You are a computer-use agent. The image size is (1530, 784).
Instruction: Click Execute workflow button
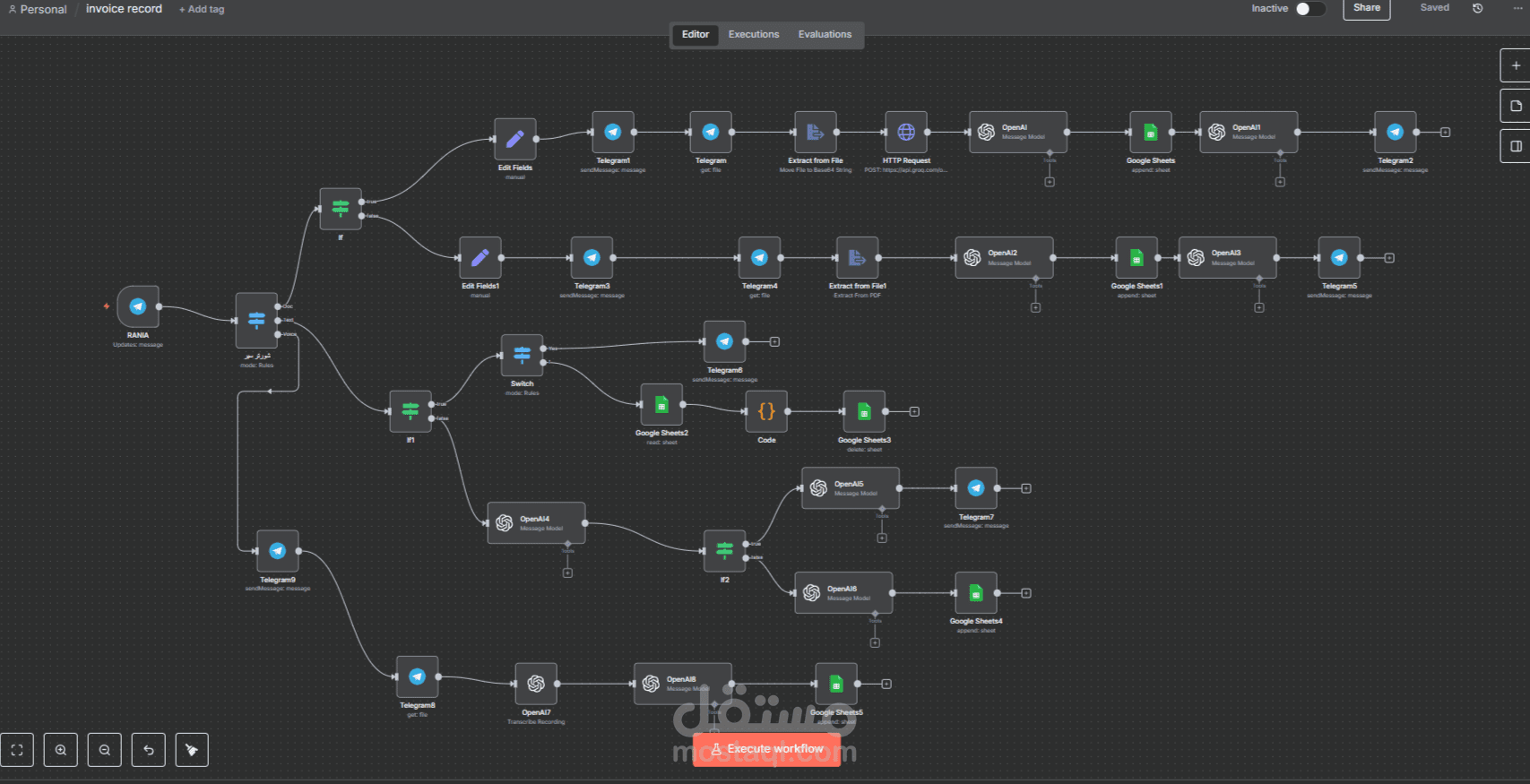click(x=767, y=749)
